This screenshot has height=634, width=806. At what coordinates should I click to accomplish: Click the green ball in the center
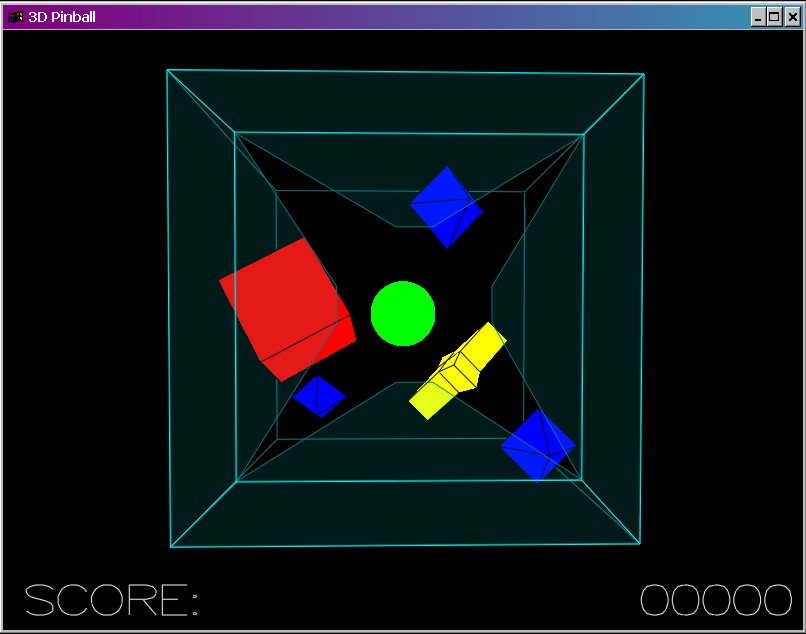[x=403, y=313]
